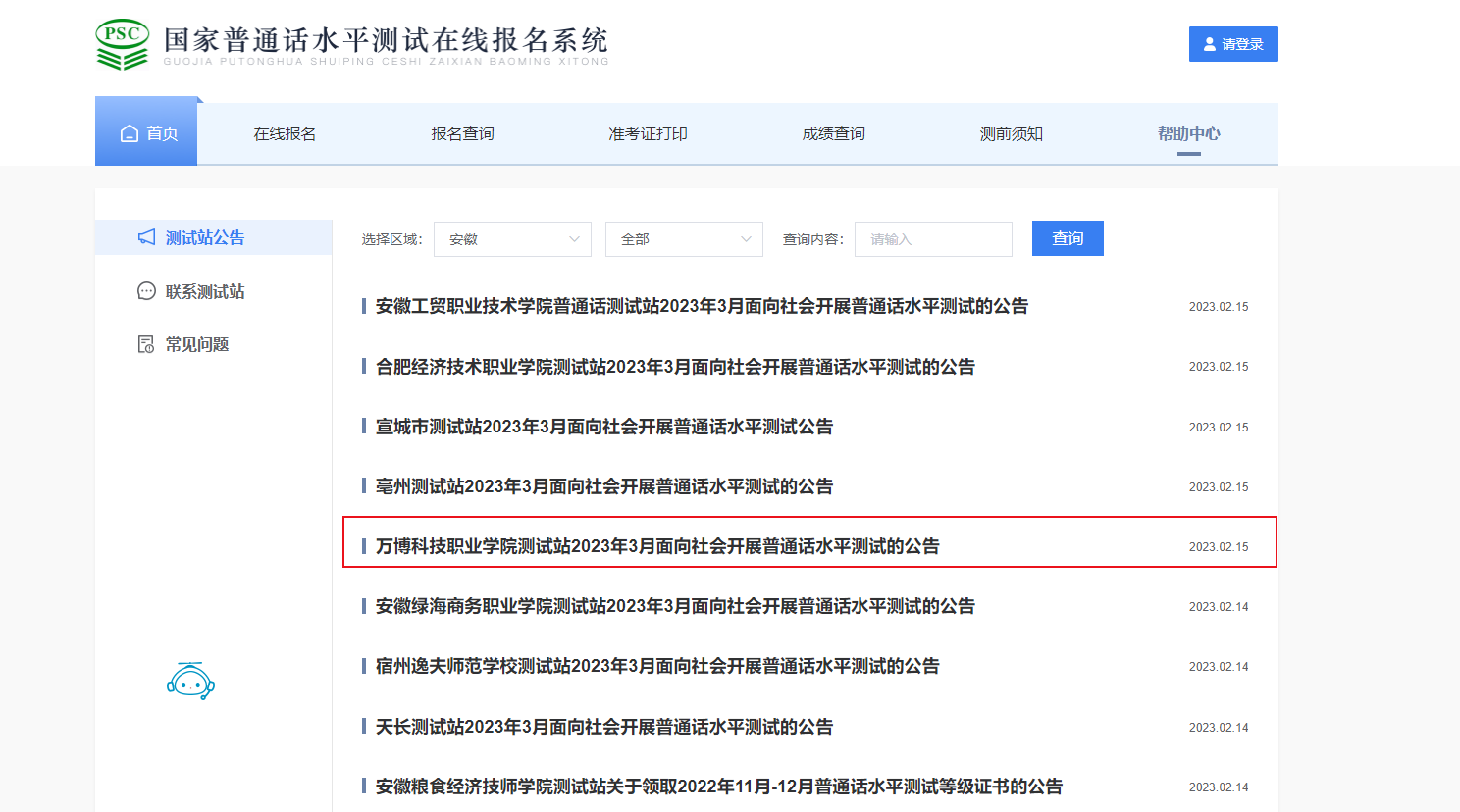Click the megaphone icon beside 测试站公告
Viewport: 1460px width, 812px height.
pyautogui.click(x=146, y=237)
